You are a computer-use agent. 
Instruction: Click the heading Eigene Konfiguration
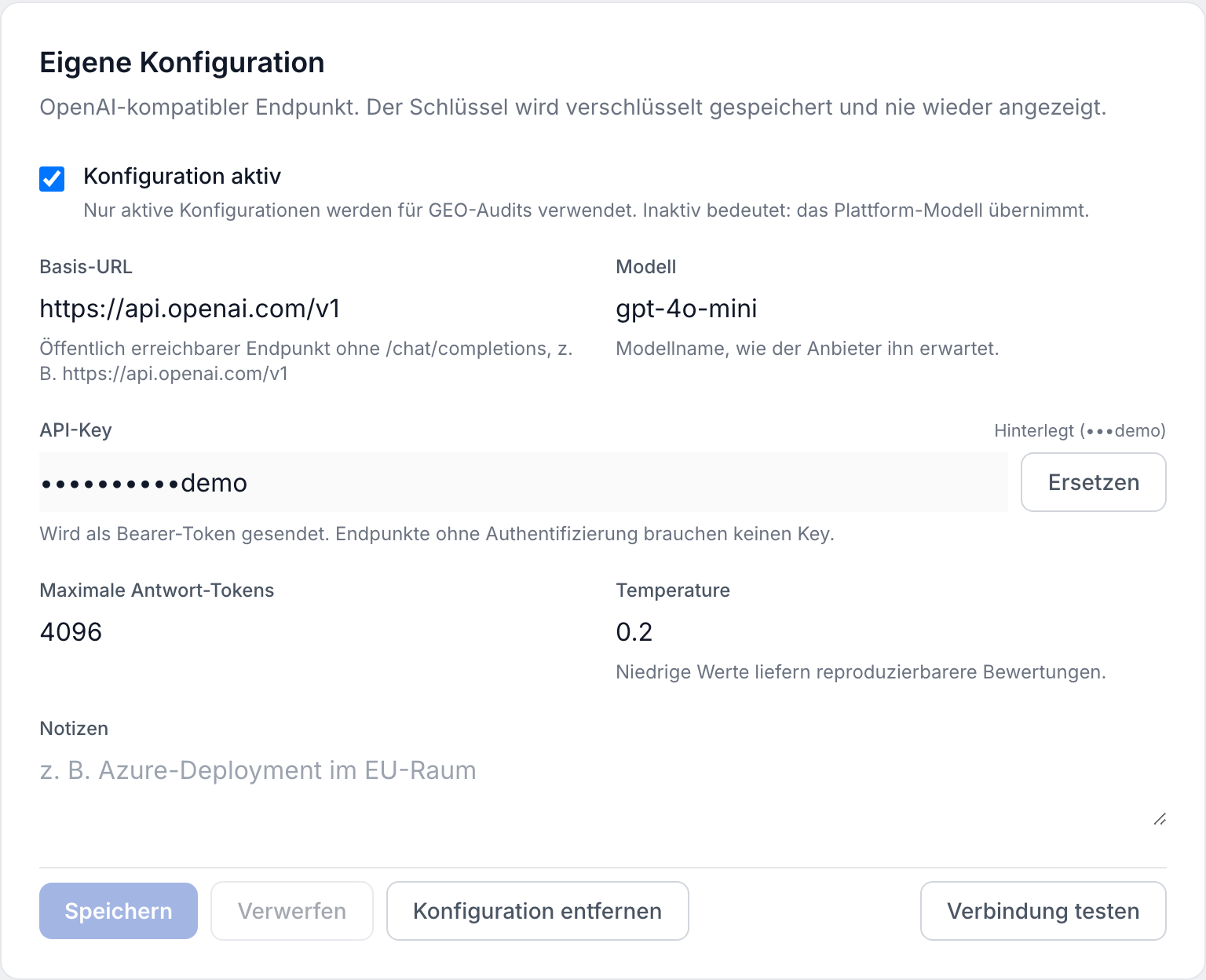point(182,63)
